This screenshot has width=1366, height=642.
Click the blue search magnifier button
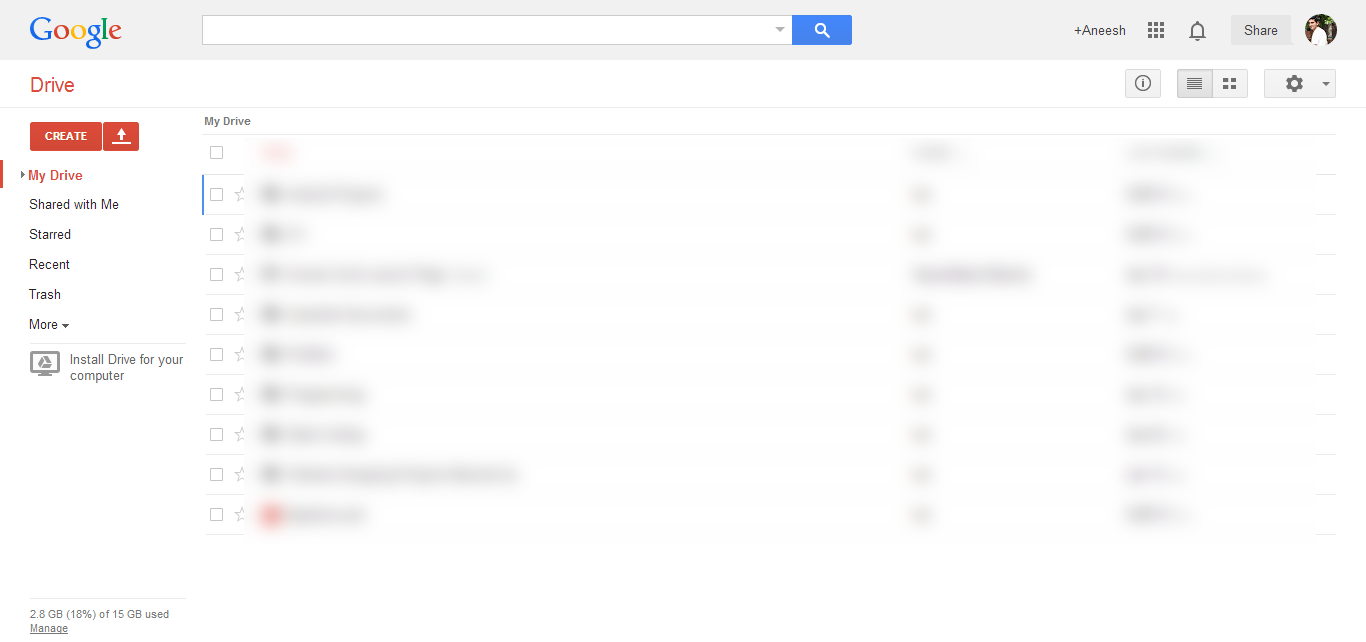tap(822, 30)
